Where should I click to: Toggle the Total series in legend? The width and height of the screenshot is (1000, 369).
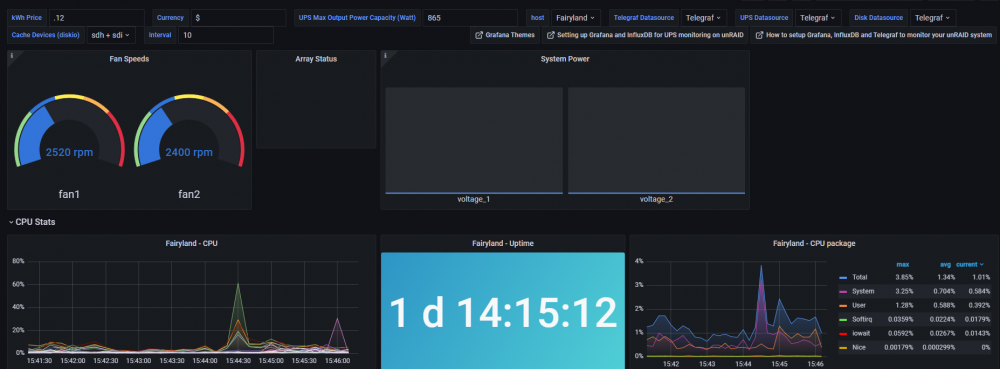pyautogui.click(x=859, y=277)
